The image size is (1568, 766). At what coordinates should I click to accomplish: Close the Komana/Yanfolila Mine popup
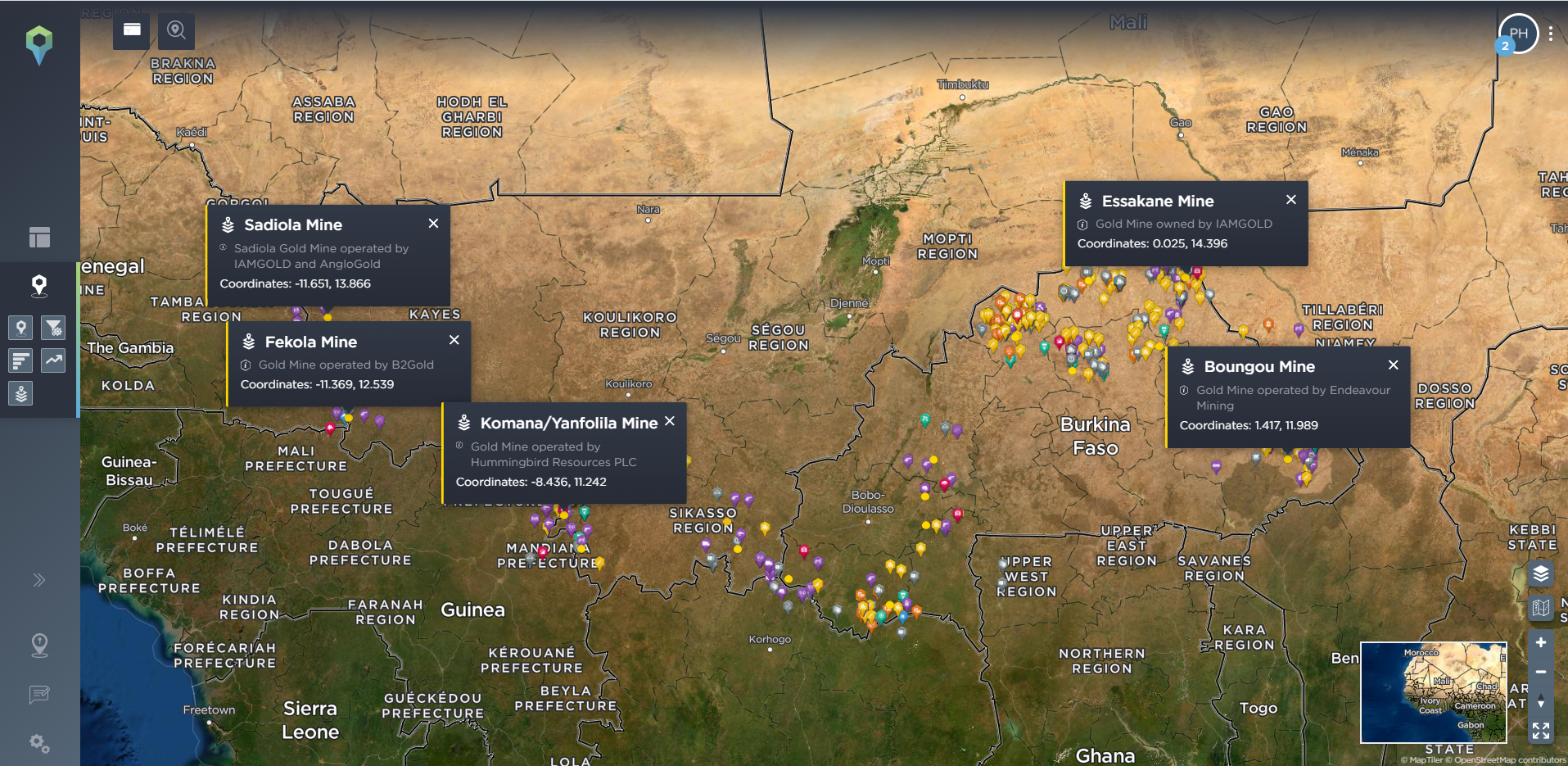[x=670, y=420]
